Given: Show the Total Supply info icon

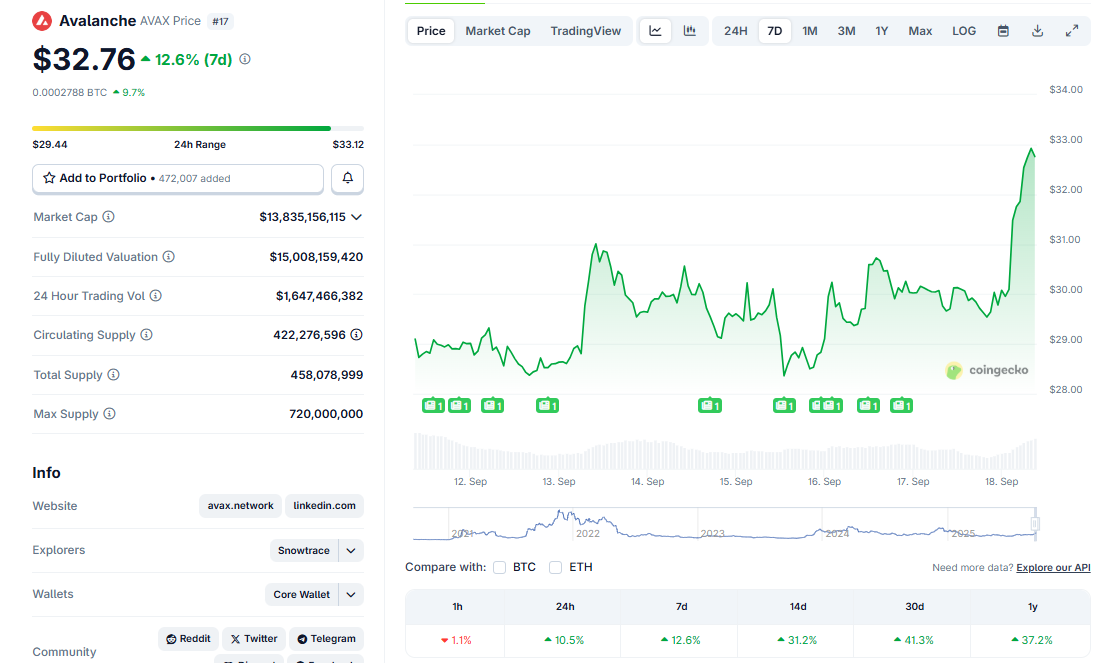Looking at the screenshot, I should point(113,375).
